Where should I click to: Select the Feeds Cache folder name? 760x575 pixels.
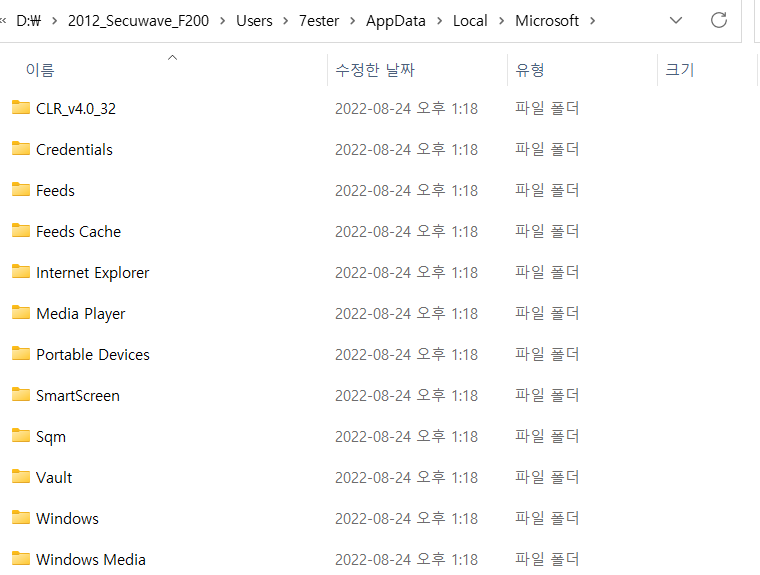(79, 231)
